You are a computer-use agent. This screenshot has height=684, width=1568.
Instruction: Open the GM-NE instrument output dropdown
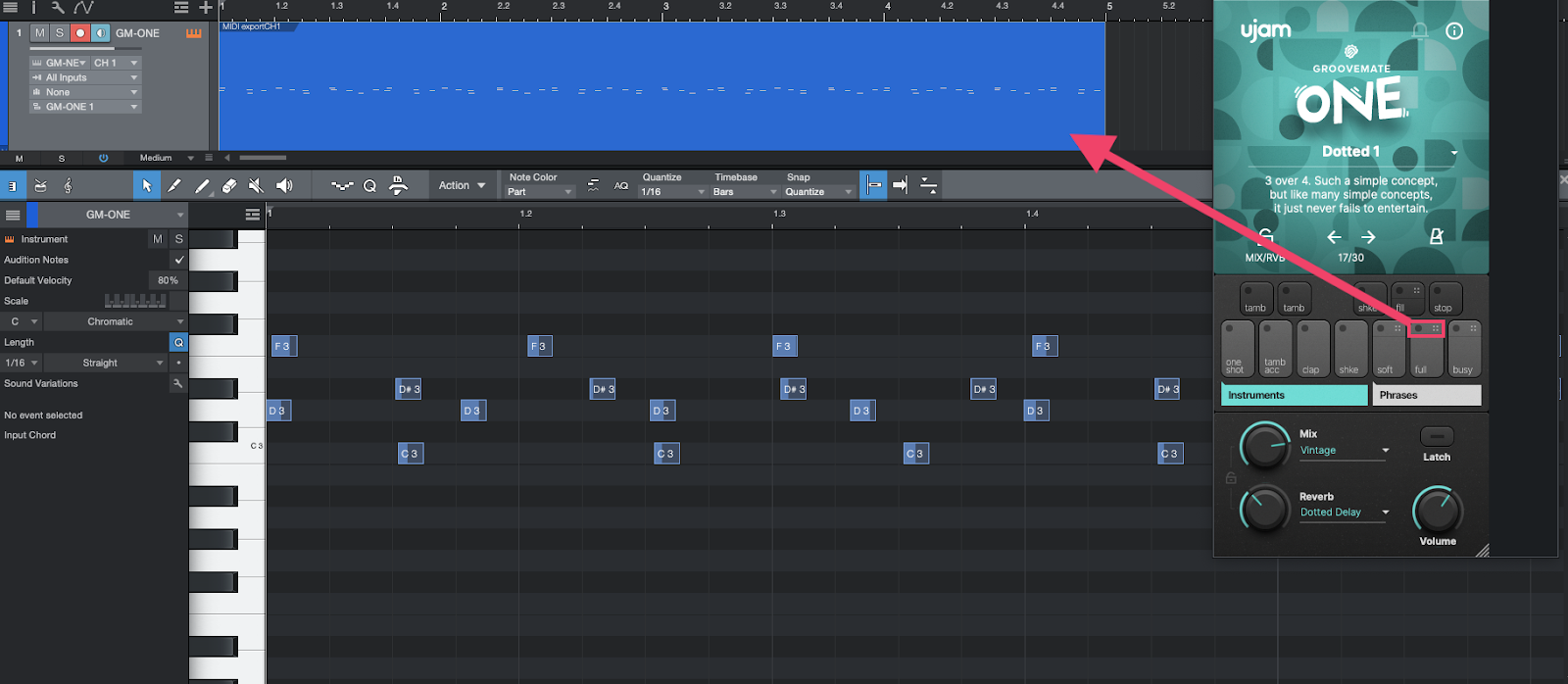tap(60, 63)
